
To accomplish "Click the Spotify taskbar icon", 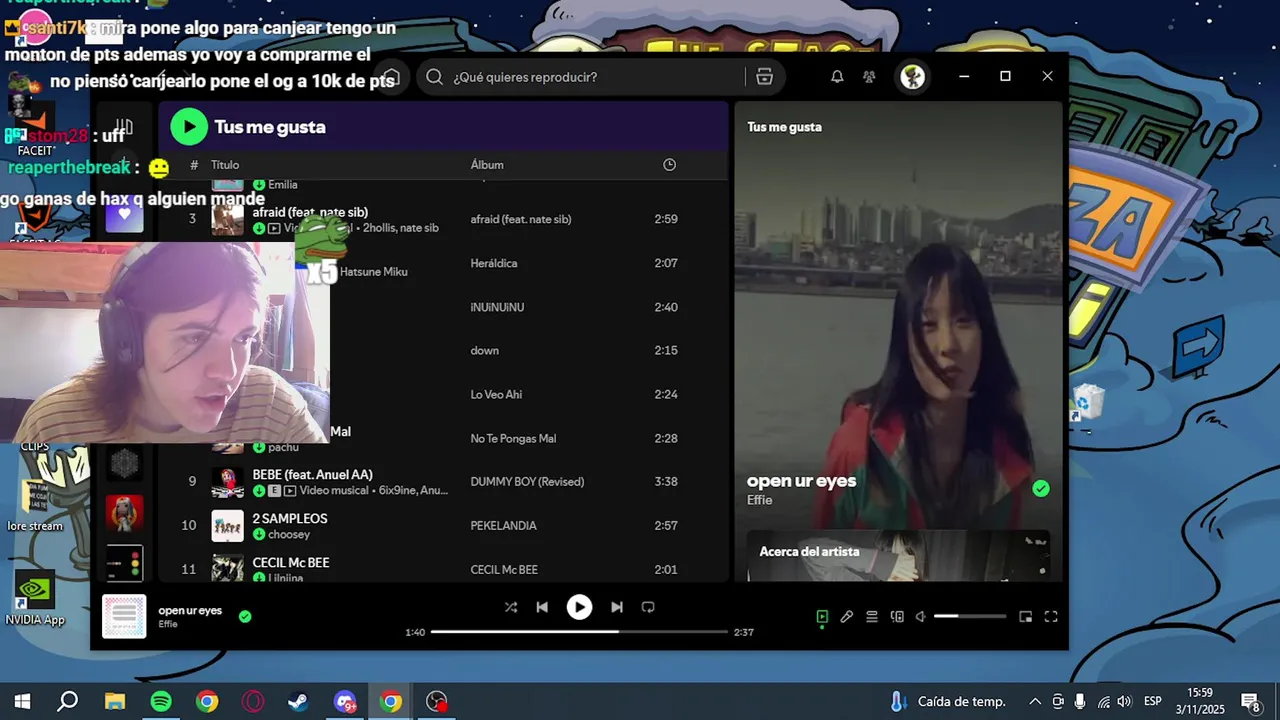I will pos(161,701).
